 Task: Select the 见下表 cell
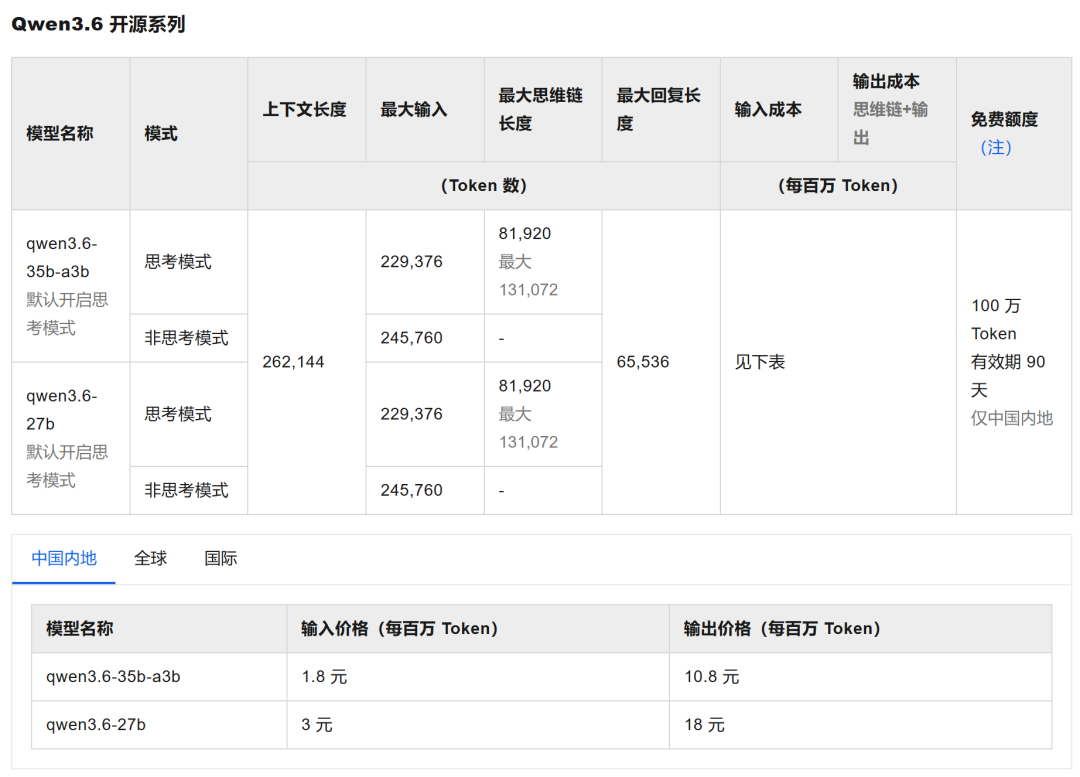click(x=758, y=362)
